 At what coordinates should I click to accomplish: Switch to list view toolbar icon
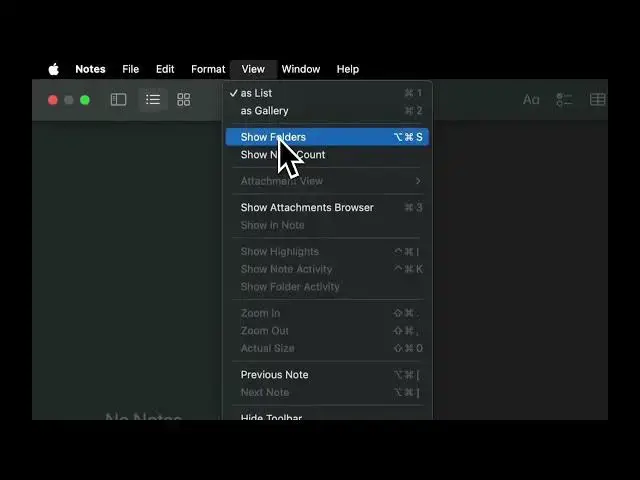coord(153,100)
